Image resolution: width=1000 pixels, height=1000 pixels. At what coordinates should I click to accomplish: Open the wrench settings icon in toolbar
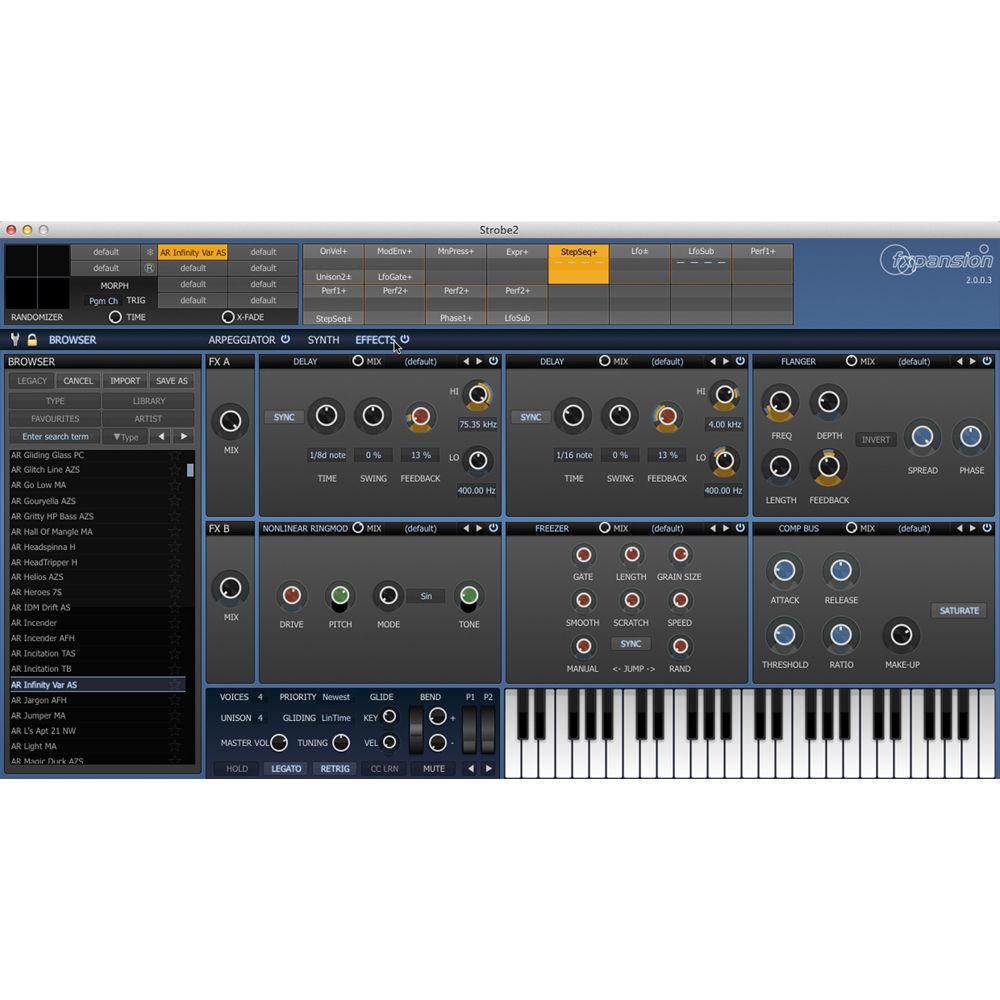point(12,339)
